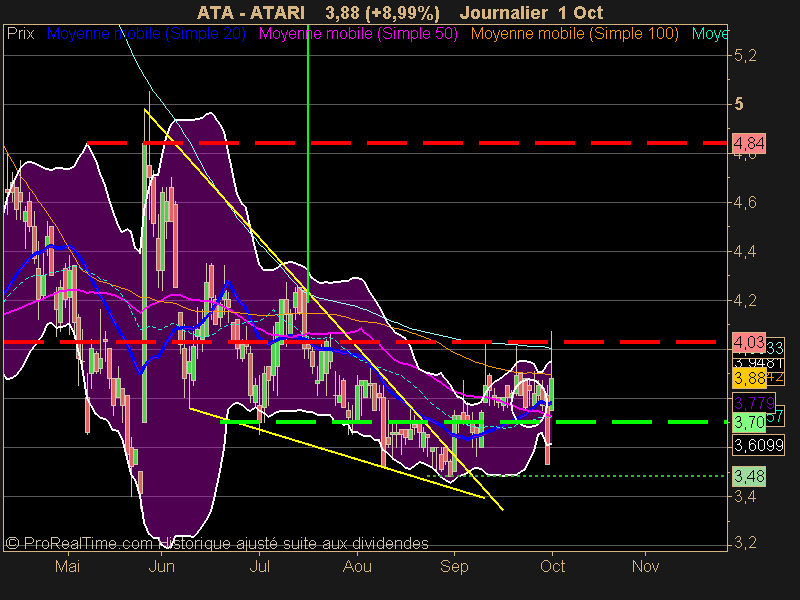Viewport: 800px width, 600px height.
Task: Click the orange 3,88 current price tag
Action: 749,379
